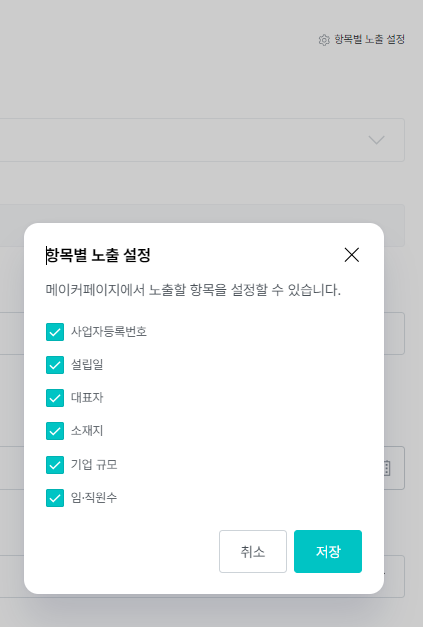The image size is (423, 627).
Task: Click the 항목별 노출 설정 dialog title
Action: 98,255
